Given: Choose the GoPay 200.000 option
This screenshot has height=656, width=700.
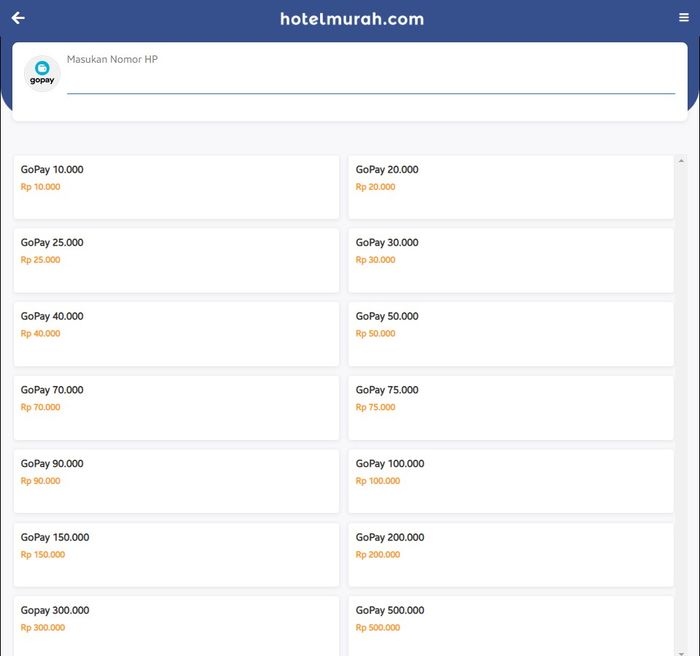Looking at the screenshot, I should (x=510, y=555).
